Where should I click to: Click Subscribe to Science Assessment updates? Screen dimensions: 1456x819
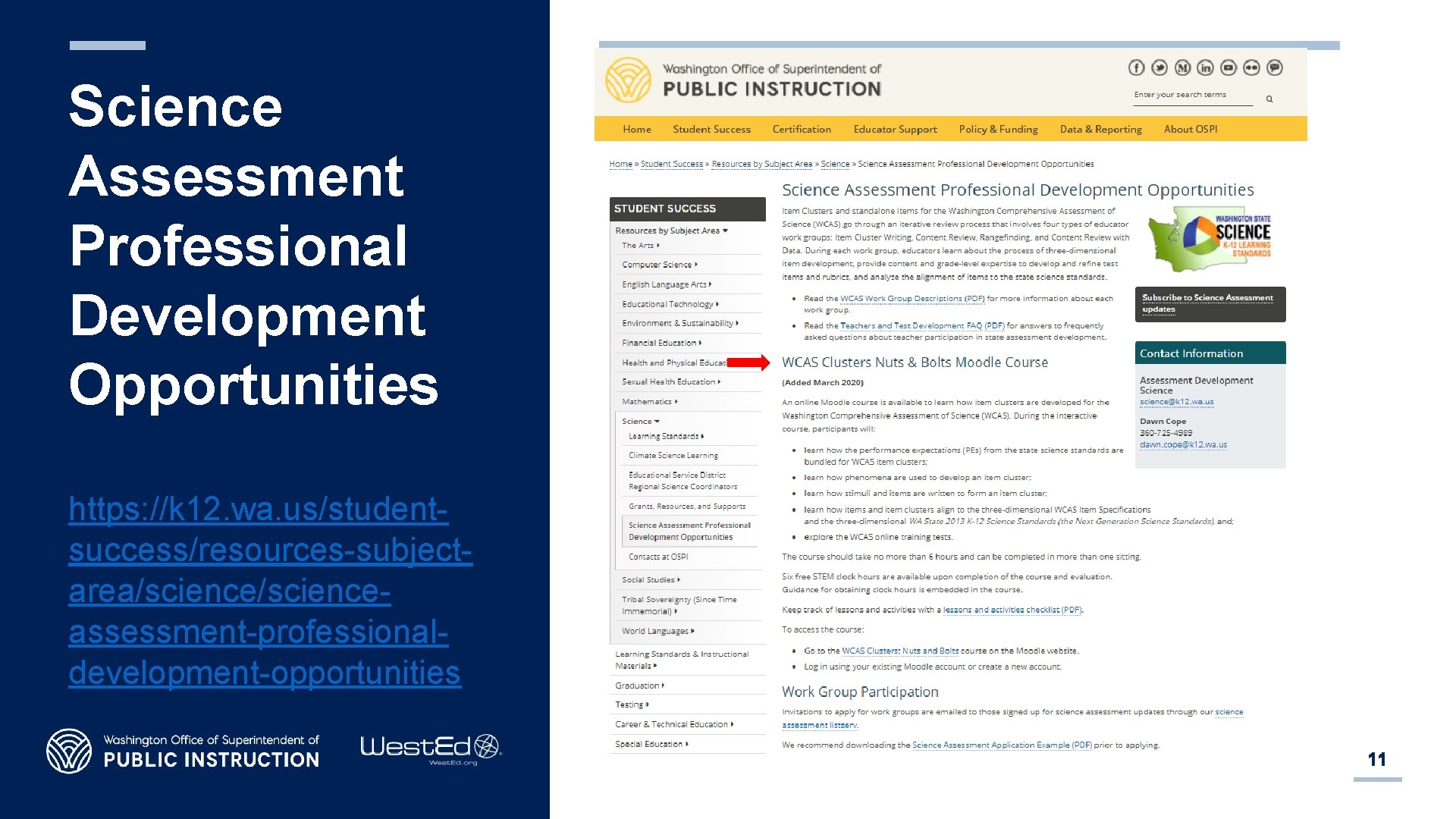tap(1207, 303)
